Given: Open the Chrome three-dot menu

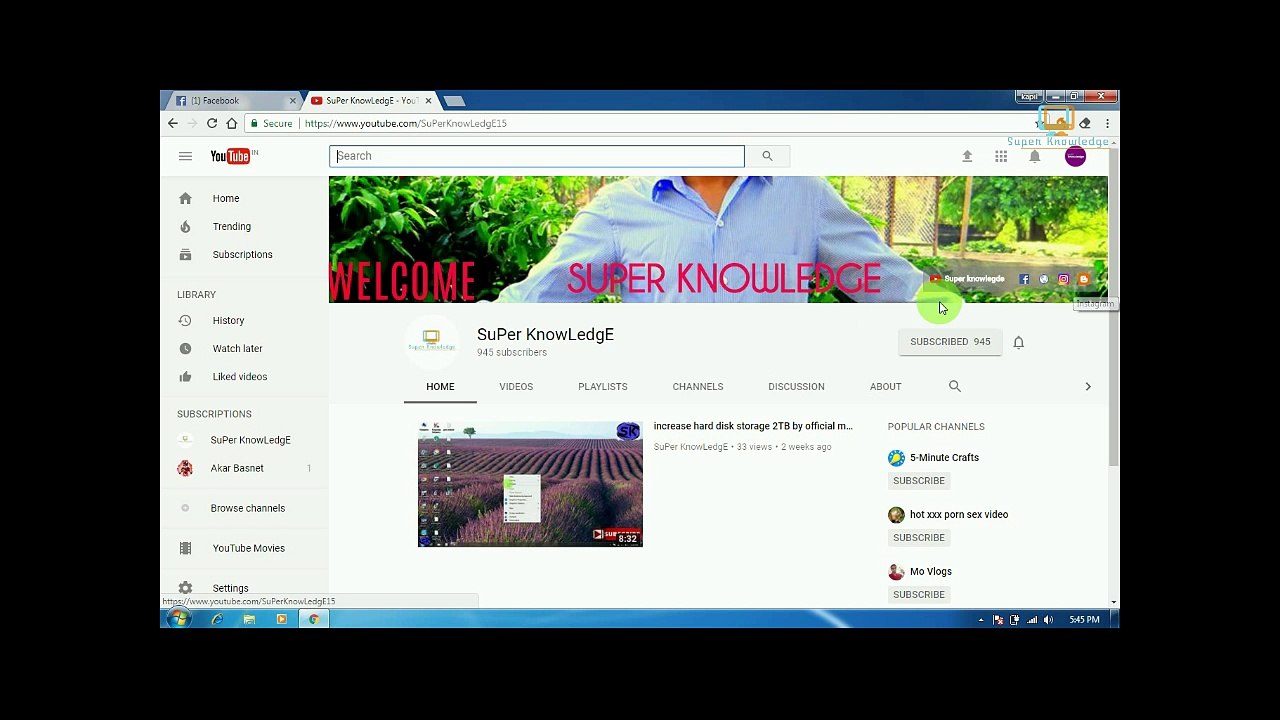Looking at the screenshot, I should 1107,123.
